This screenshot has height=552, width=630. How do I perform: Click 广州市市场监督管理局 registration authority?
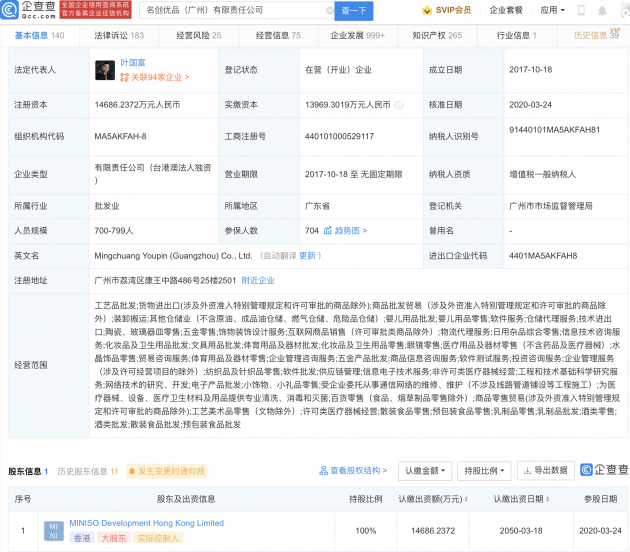551,206
